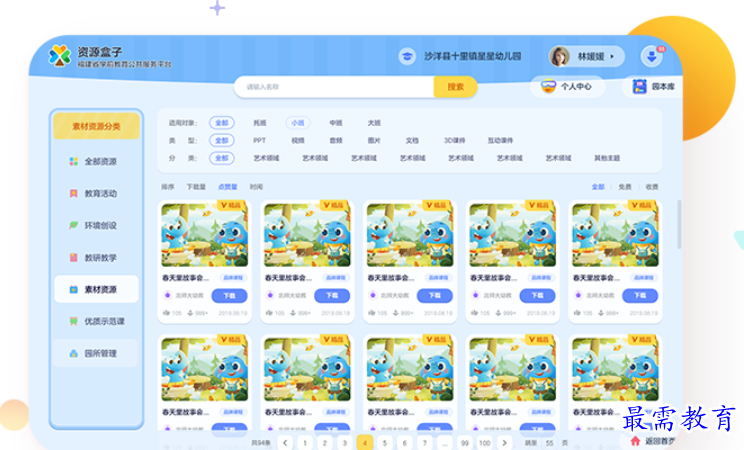Select the 其他主题 category

[x=607, y=158]
